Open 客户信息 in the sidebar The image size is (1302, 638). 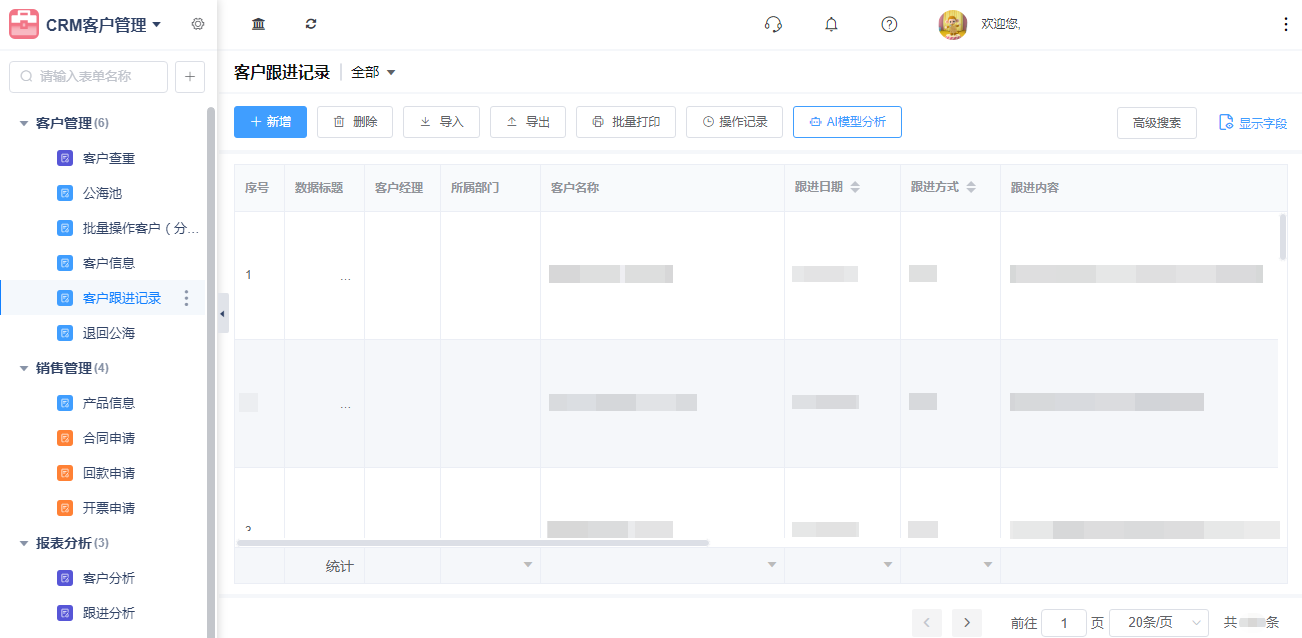(x=108, y=263)
